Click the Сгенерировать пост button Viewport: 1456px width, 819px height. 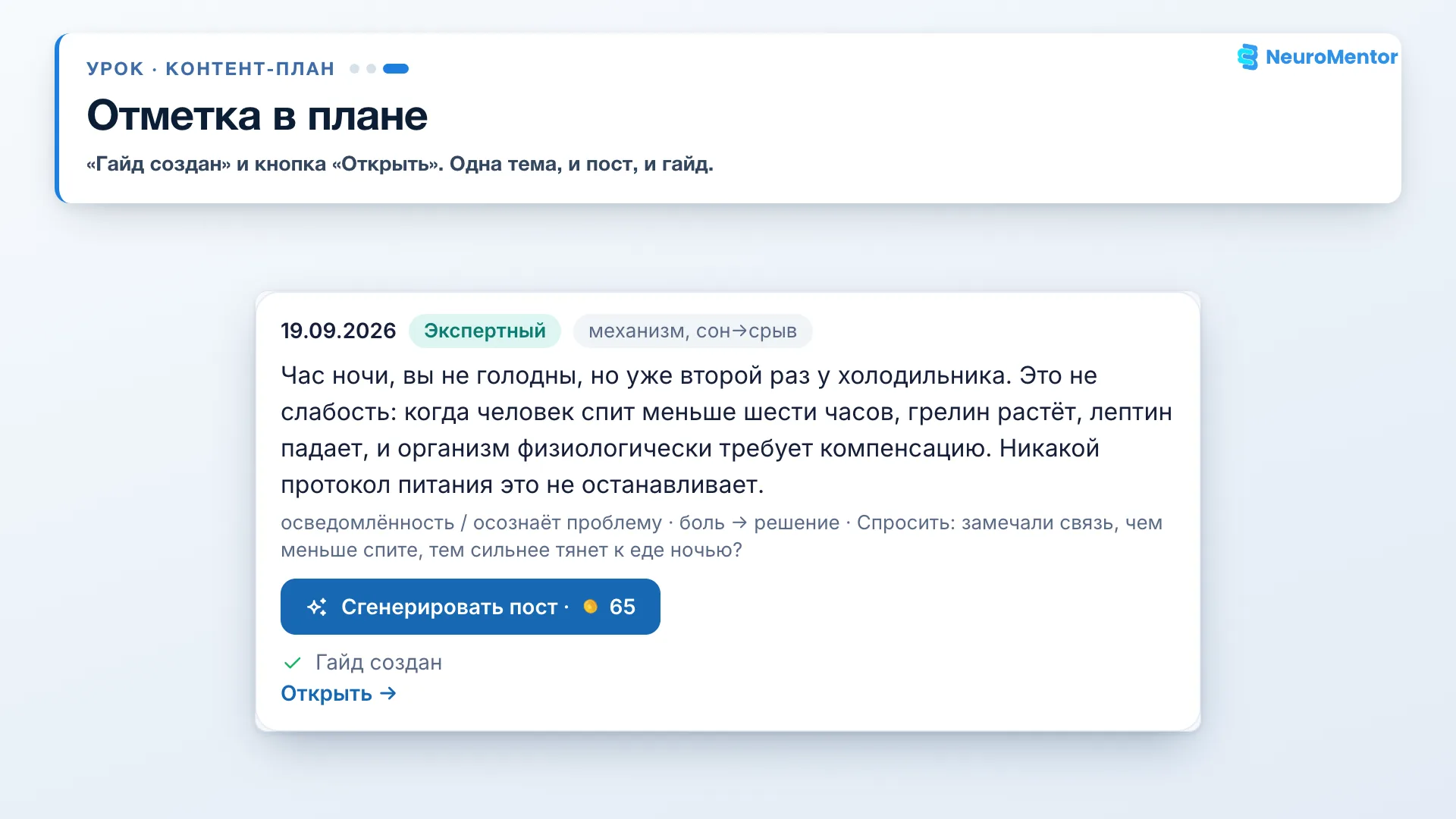pyautogui.click(x=470, y=607)
